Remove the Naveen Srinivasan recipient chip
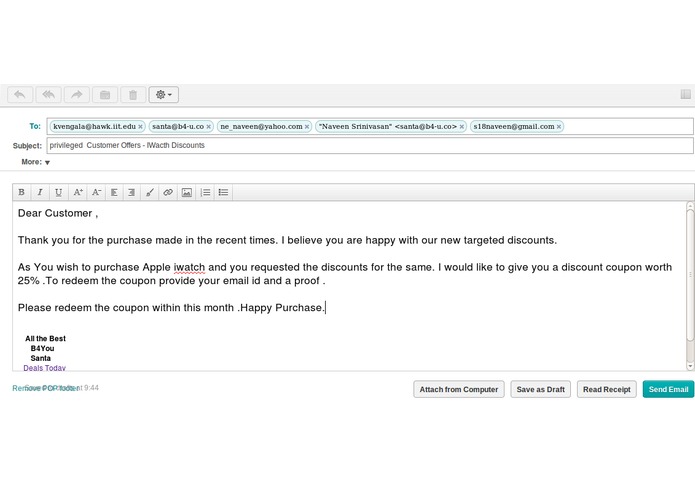Viewport: 695px width, 494px height. (x=461, y=127)
